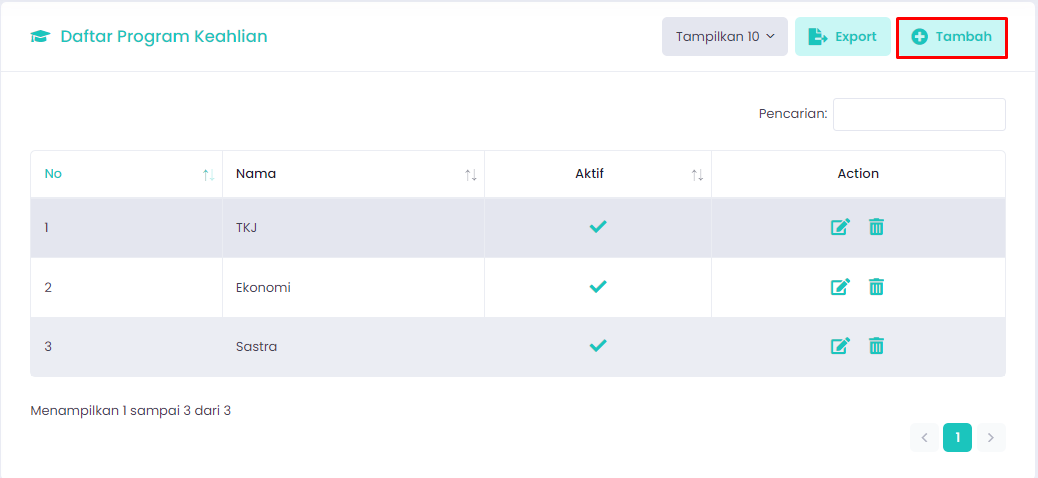Click the Aktif checkmark for TKJ
The height and width of the screenshot is (478, 1038).
(x=598, y=227)
